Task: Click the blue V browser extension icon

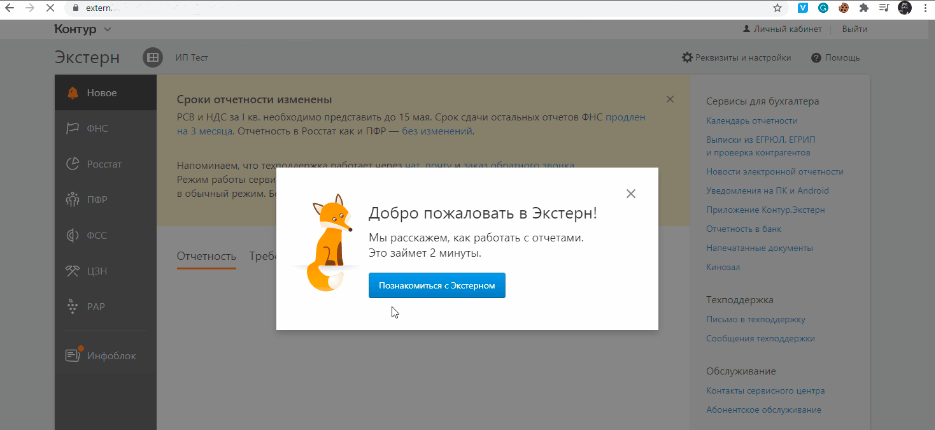Action: (x=803, y=8)
